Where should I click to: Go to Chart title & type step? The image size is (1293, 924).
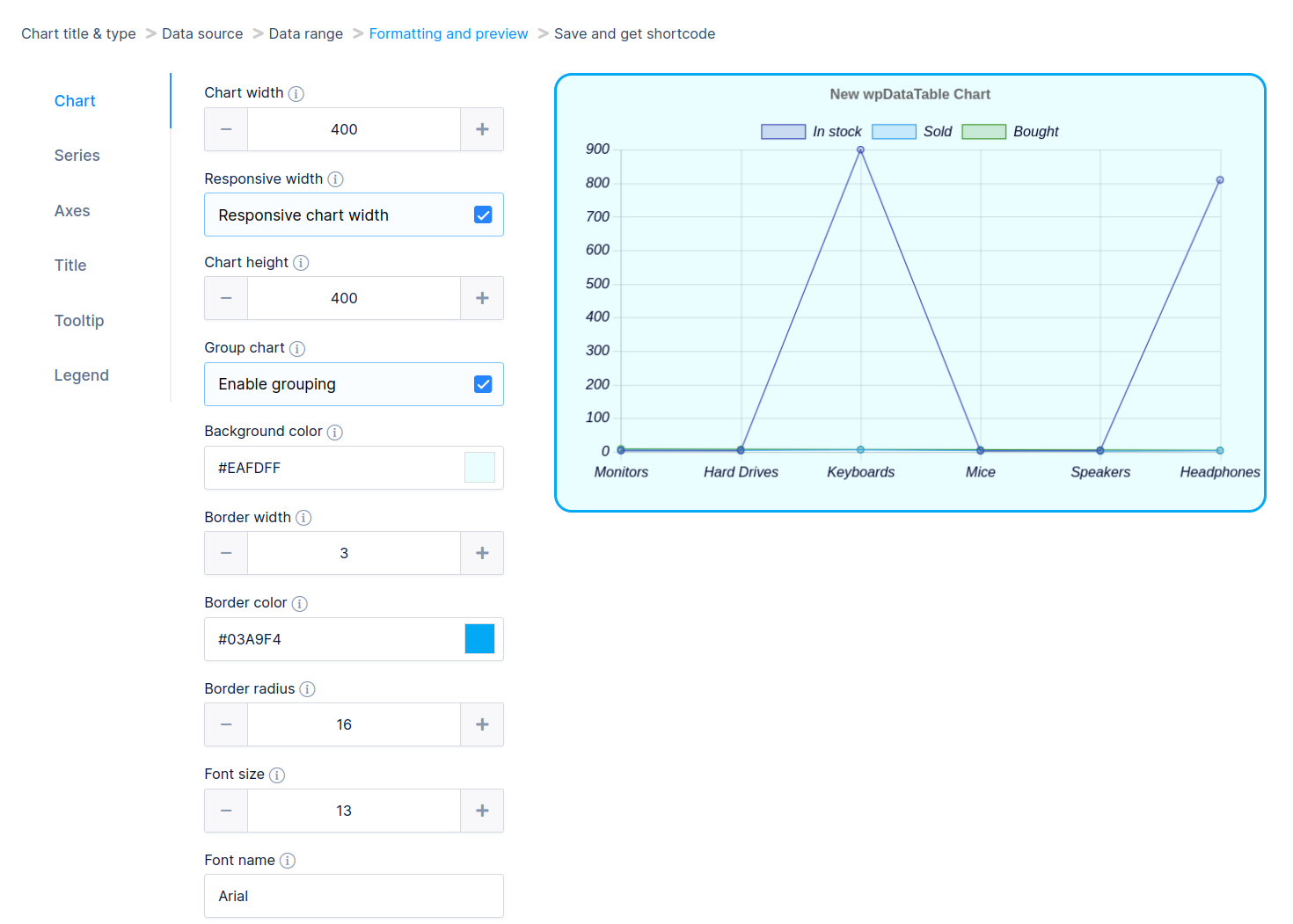click(x=78, y=33)
